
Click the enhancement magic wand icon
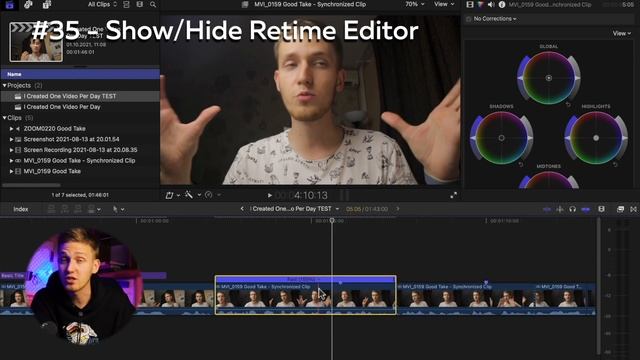click(x=189, y=195)
